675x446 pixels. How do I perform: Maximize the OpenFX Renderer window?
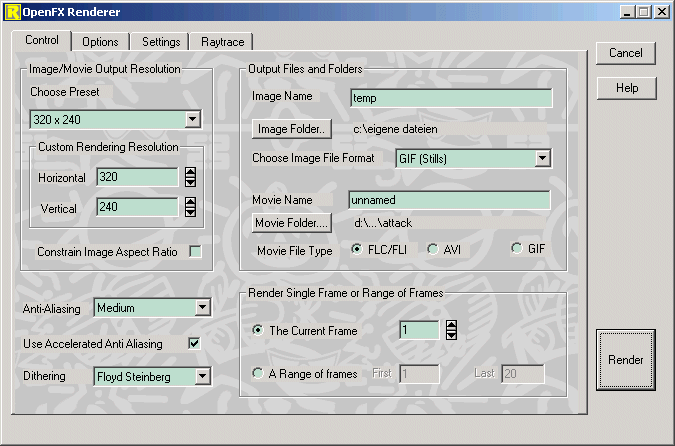coord(644,12)
